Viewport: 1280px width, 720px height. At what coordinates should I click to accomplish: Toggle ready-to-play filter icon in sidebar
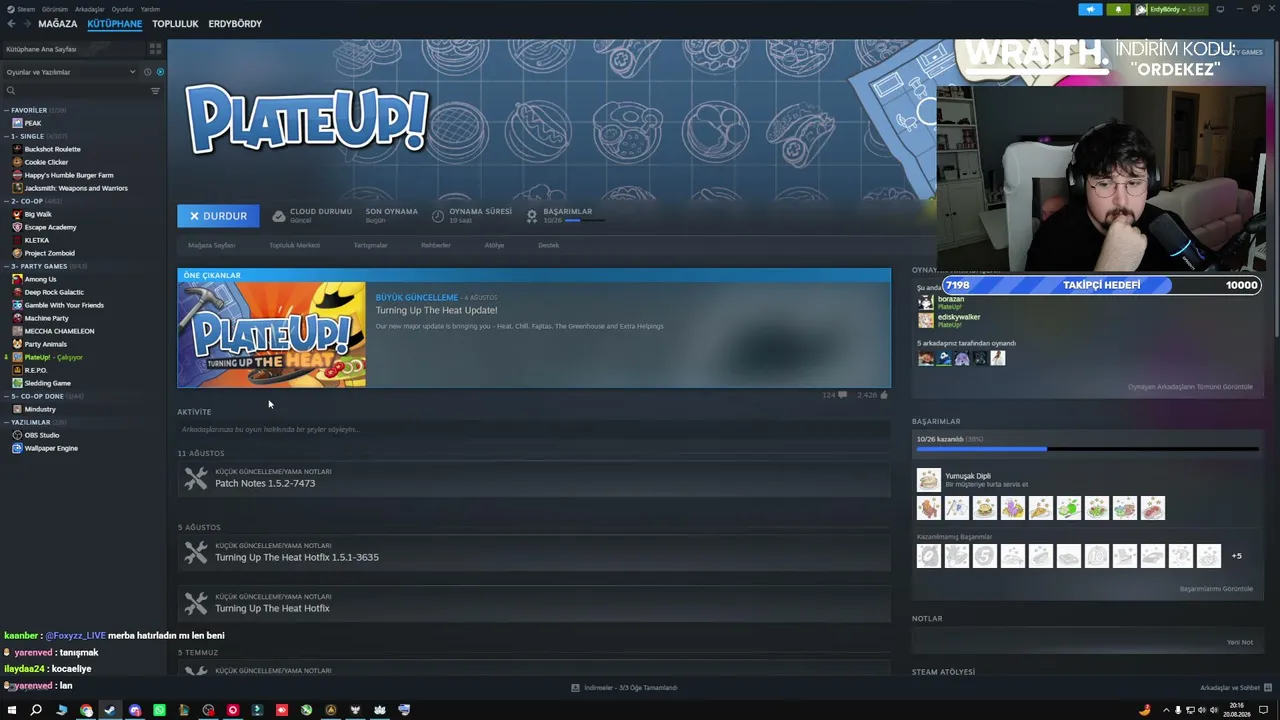pos(160,72)
